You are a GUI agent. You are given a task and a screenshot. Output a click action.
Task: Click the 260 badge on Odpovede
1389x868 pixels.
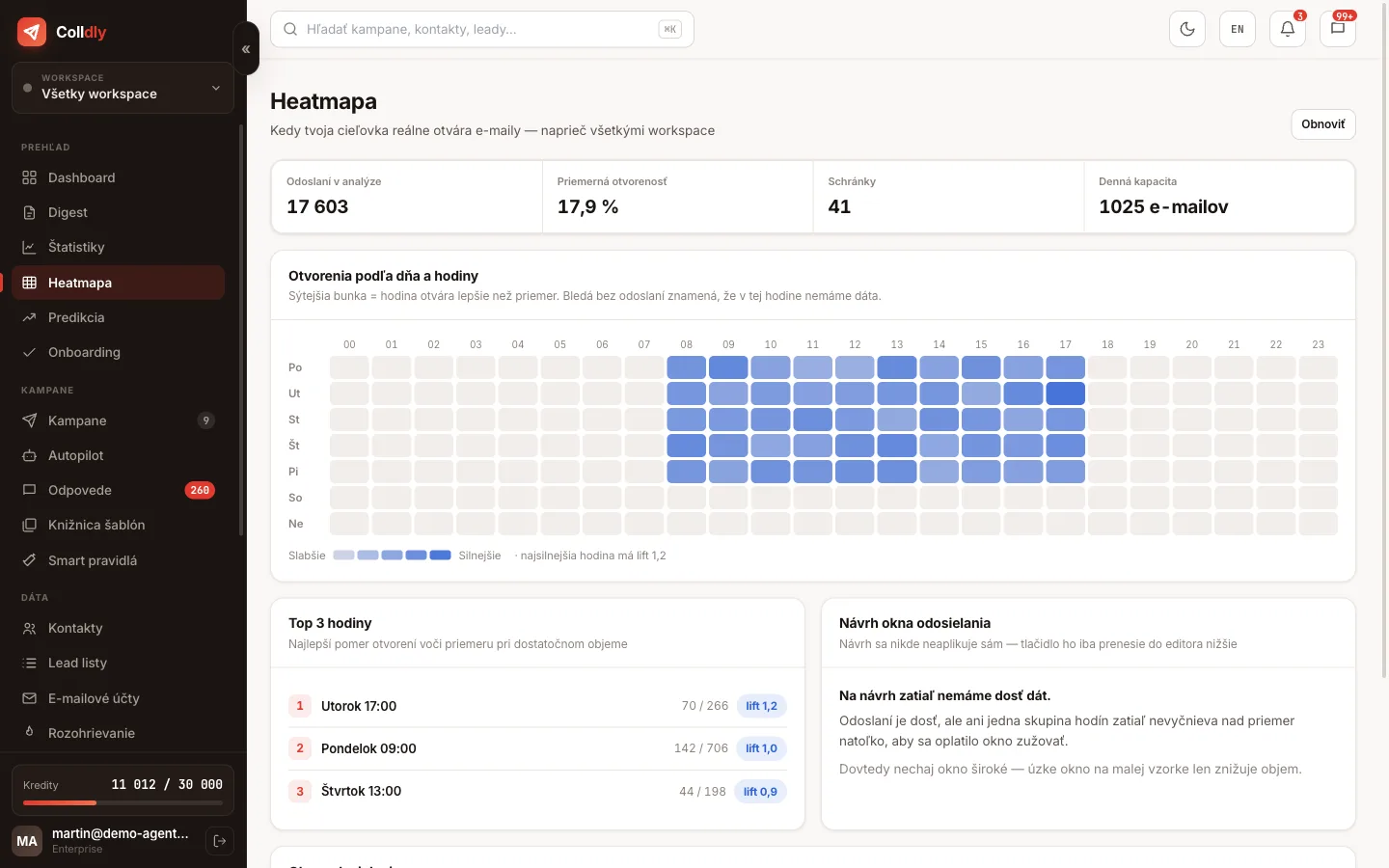click(200, 490)
